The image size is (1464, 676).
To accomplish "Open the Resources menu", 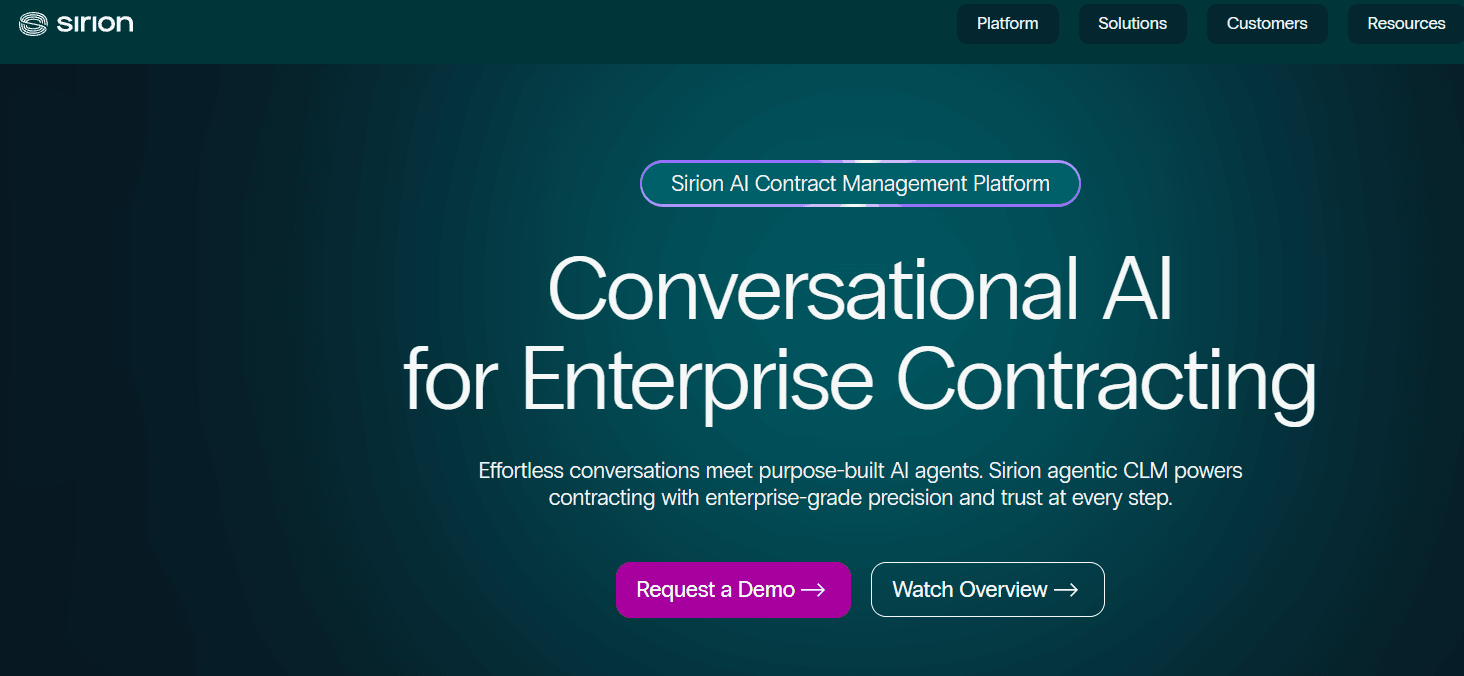I will coord(1406,24).
